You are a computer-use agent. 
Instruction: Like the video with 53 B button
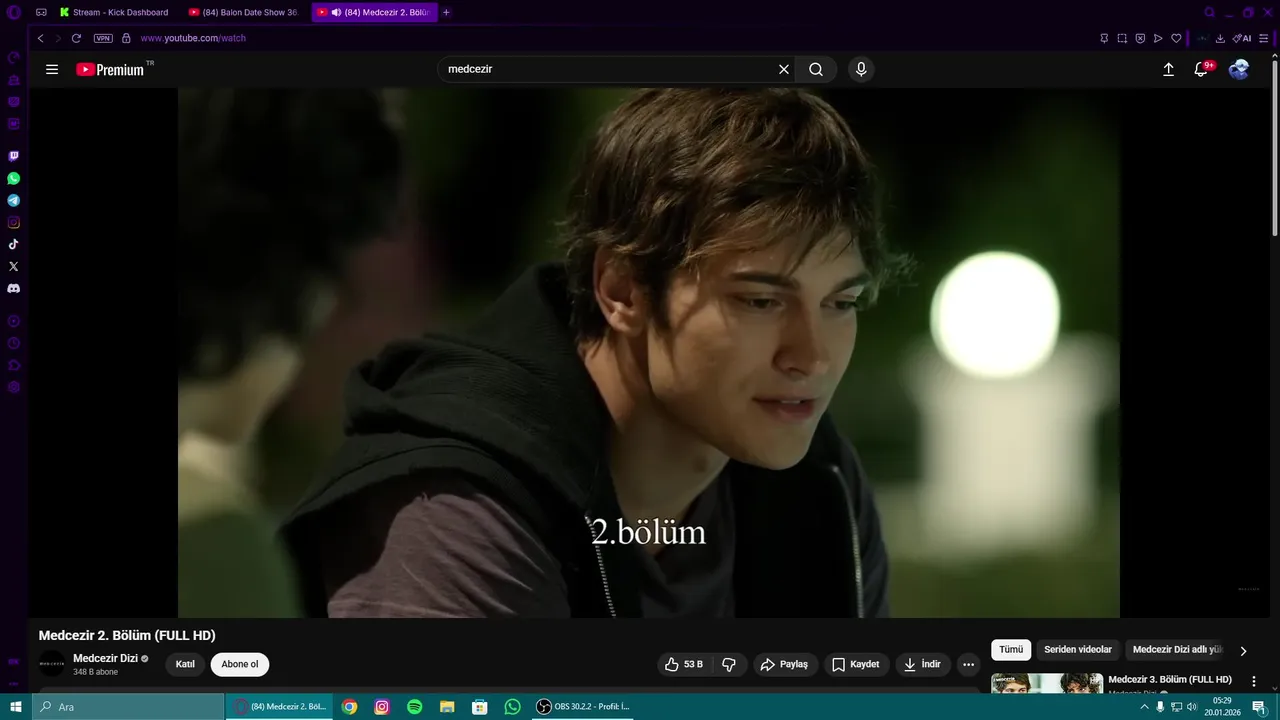pos(684,664)
